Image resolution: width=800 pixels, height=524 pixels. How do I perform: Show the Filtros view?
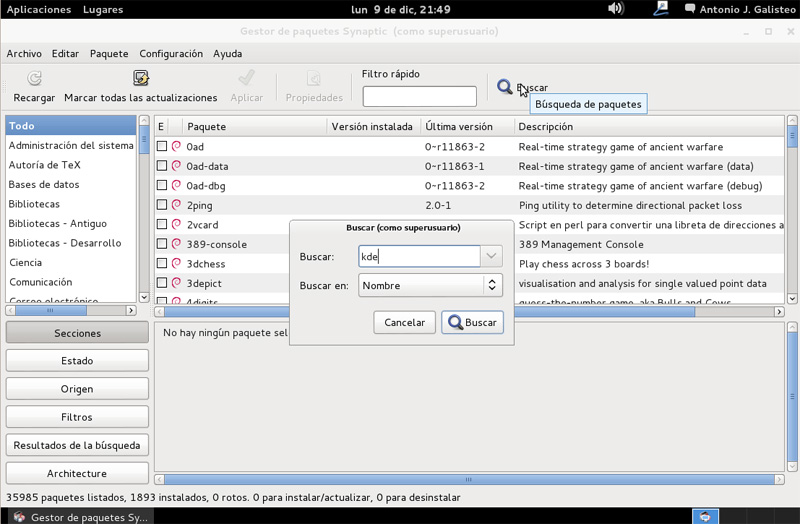tap(77, 417)
